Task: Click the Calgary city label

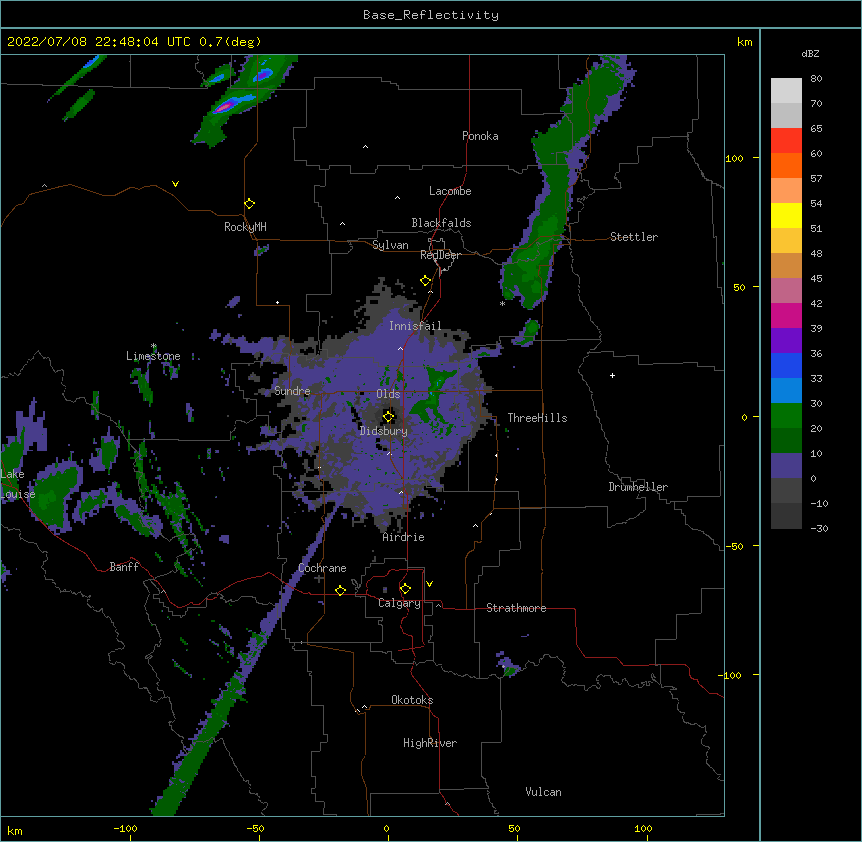Action: pos(399,603)
